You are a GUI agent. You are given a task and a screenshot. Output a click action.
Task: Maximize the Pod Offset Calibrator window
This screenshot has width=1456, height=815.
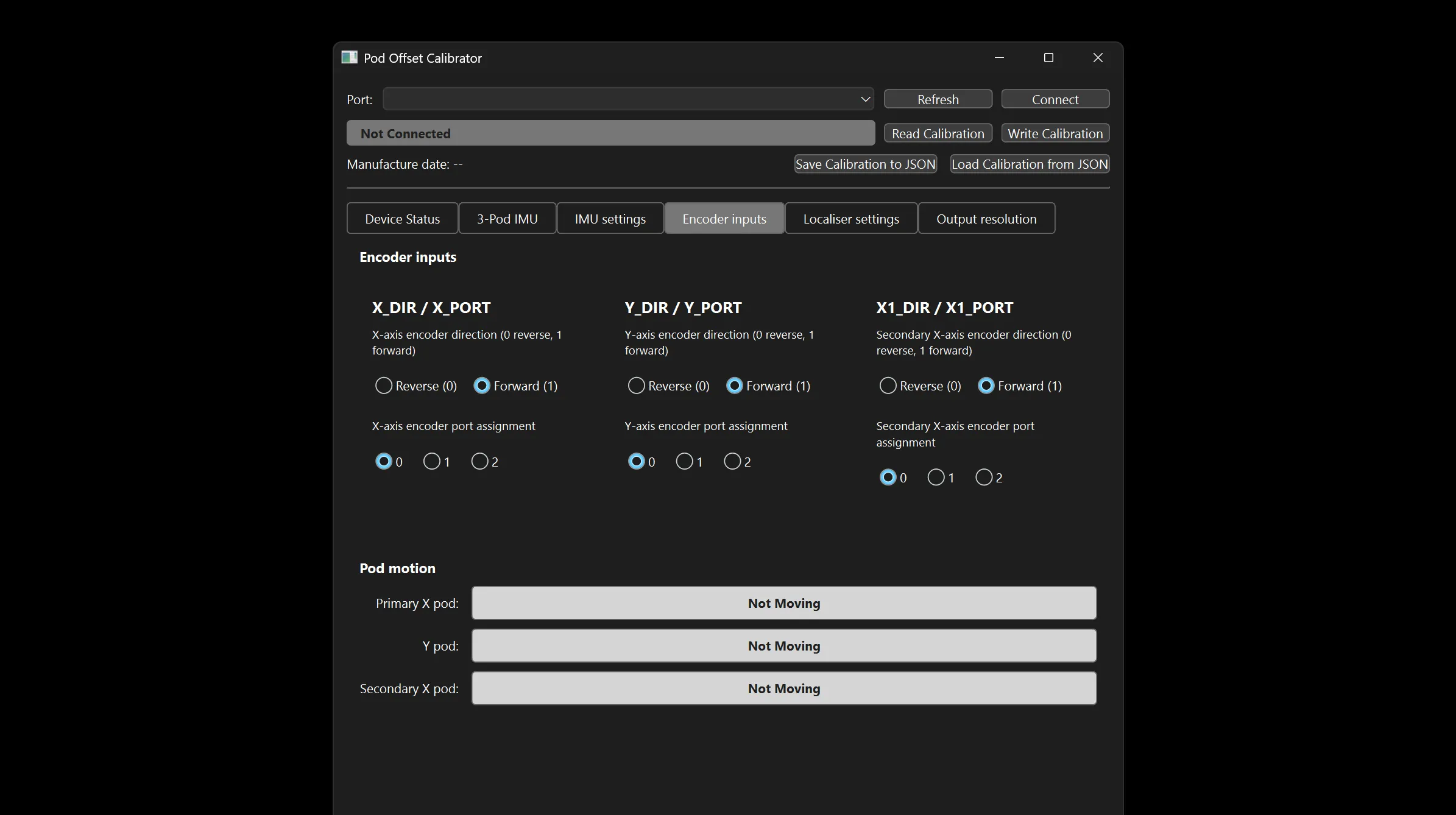[x=1048, y=58]
